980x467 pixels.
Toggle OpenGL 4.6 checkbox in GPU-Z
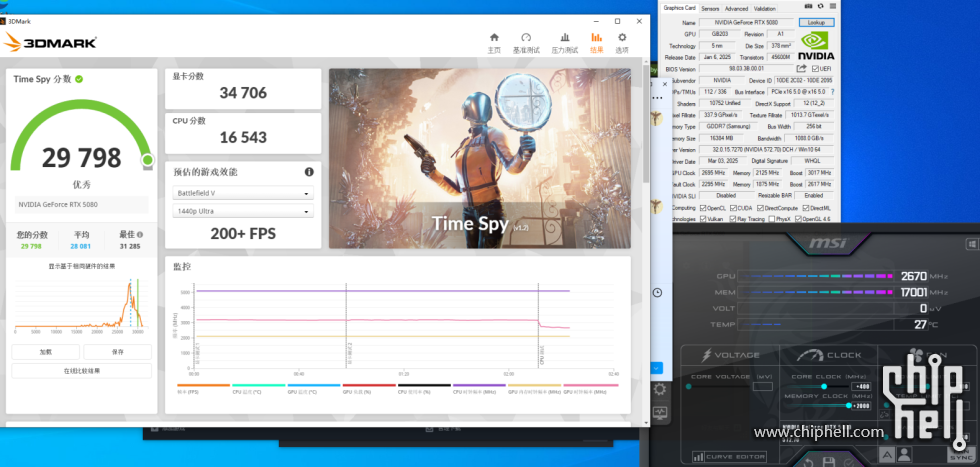pos(798,219)
